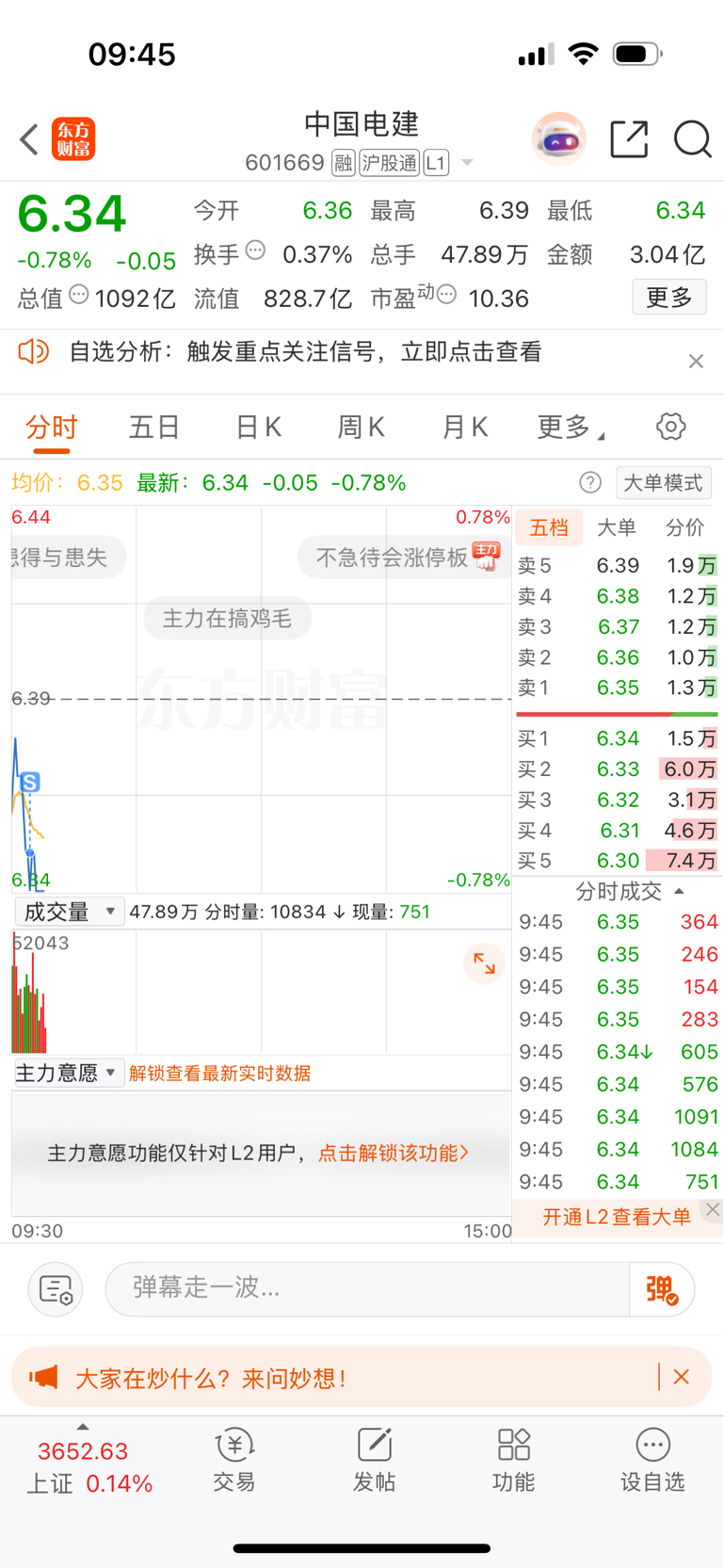Tap the speaker icon on 自选分析 notice
Viewport: 724px width, 1568px height.
click(x=33, y=352)
